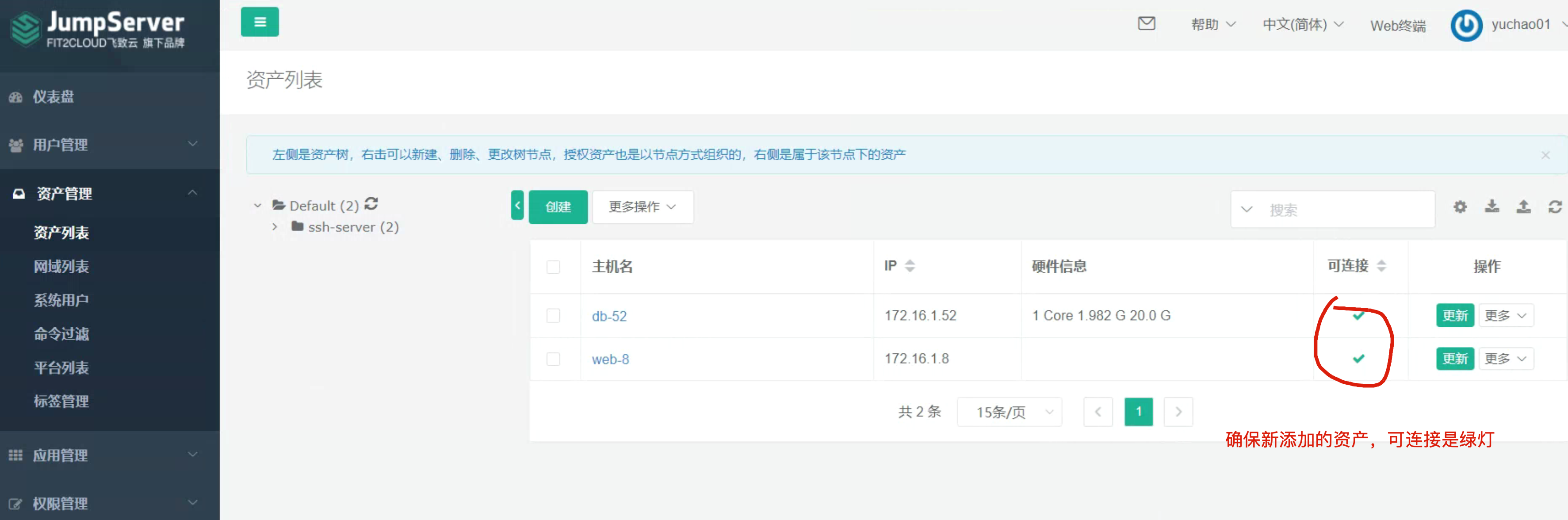Check the select-all checkbox in the table header
Screen dimensions: 1568x520
[553, 267]
